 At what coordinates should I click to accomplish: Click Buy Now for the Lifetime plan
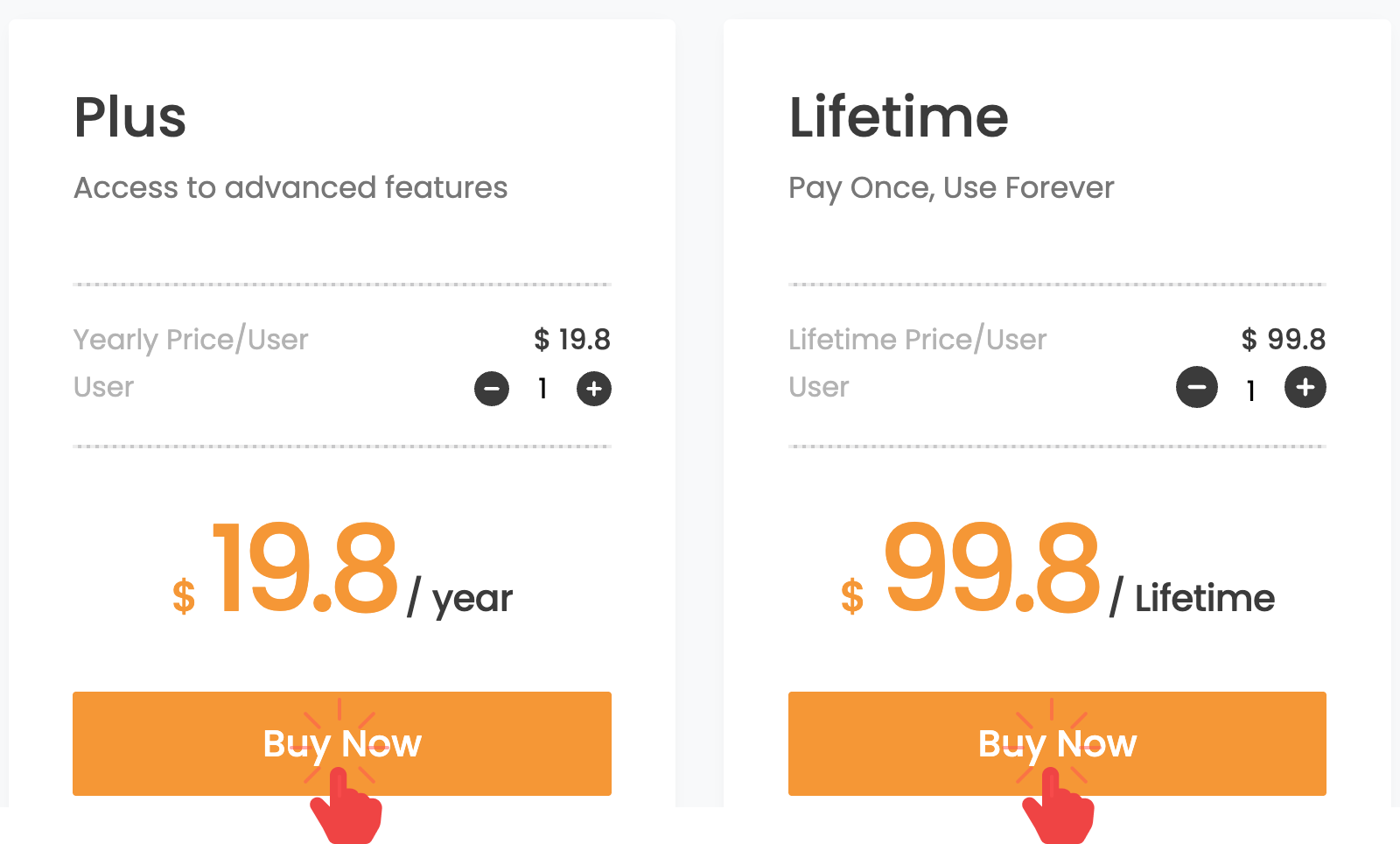coord(1057,743)
